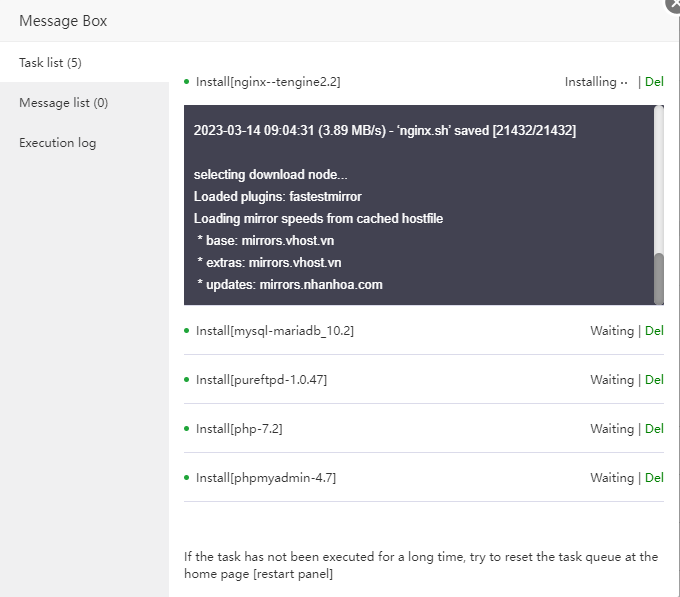Click the 'Message Box' title text

63,21
